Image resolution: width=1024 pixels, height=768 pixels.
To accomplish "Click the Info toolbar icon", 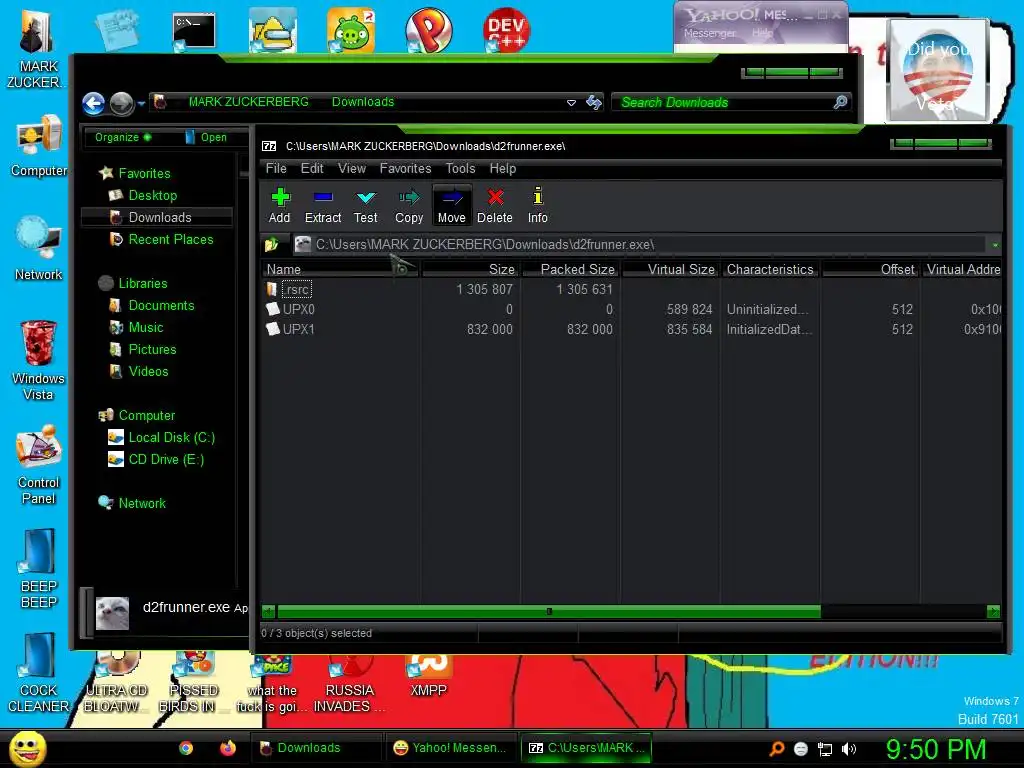I will click(537, 206).
